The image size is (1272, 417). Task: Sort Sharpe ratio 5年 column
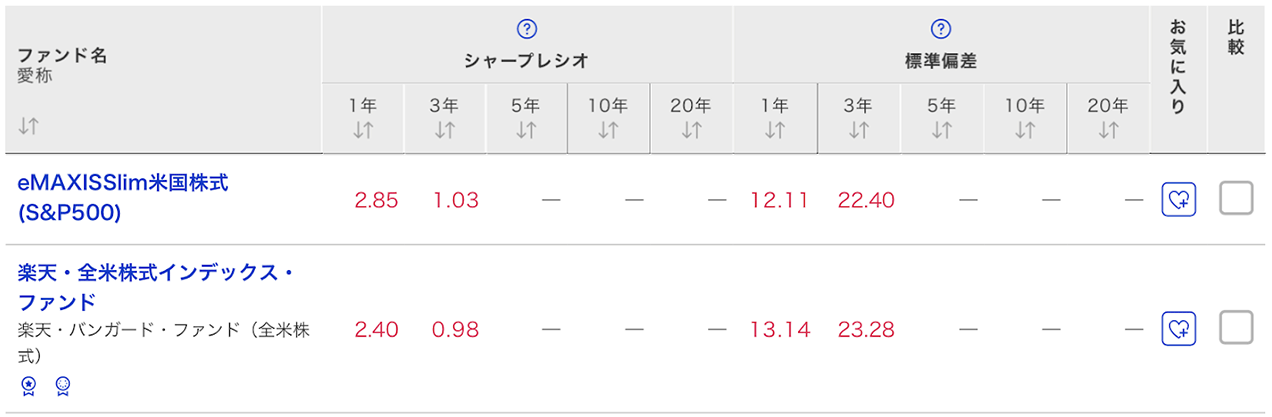pos(526,130)
